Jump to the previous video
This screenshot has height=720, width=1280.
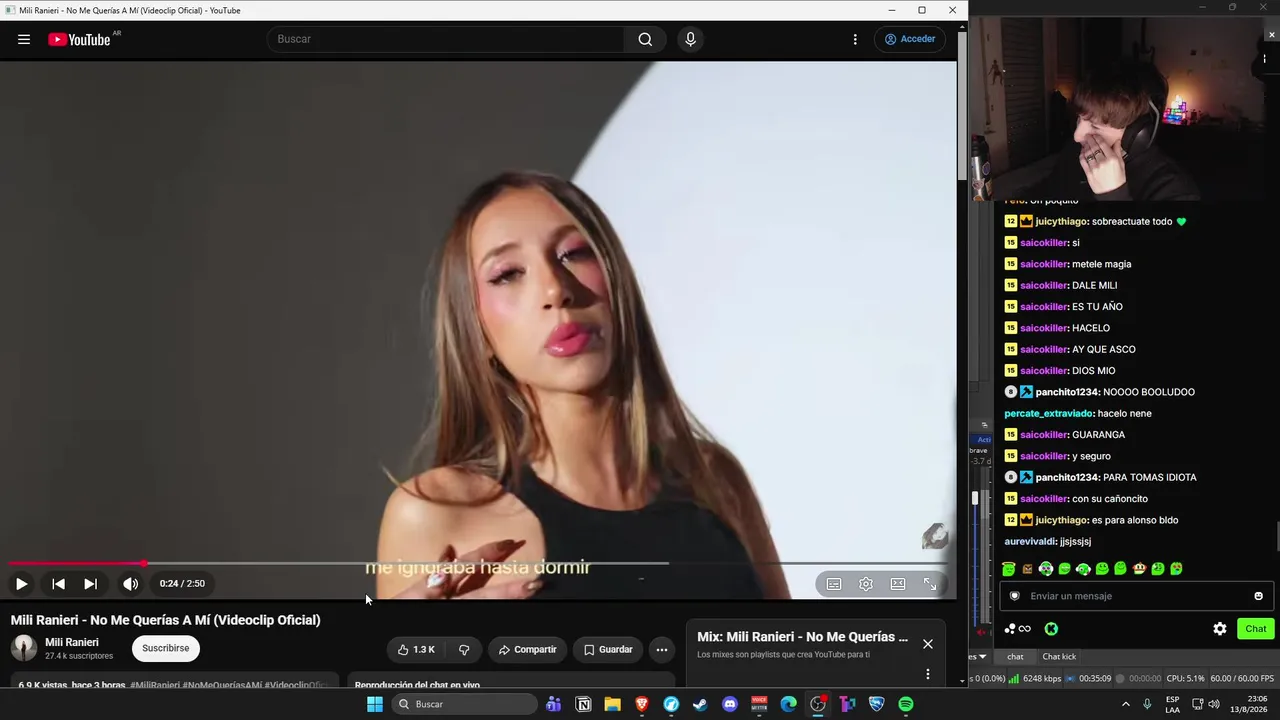coord(58,584)
